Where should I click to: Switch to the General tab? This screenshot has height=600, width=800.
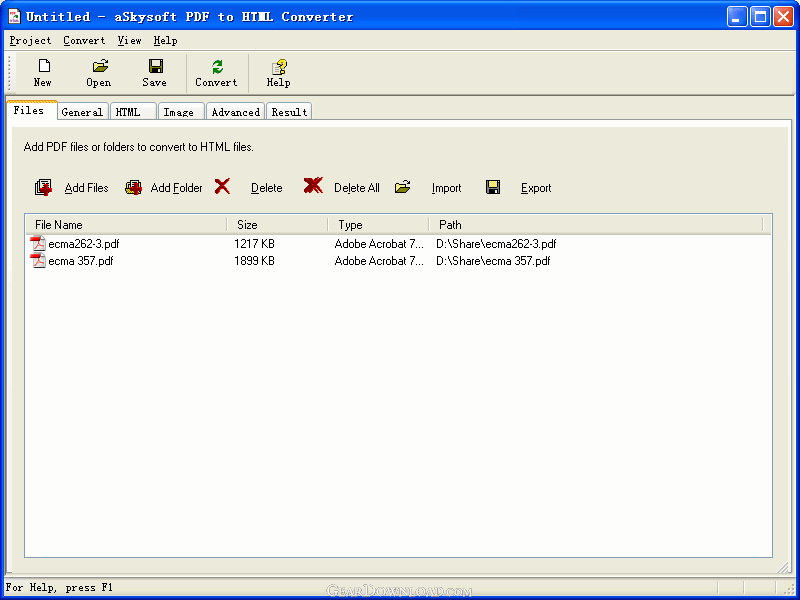point(82,112)
